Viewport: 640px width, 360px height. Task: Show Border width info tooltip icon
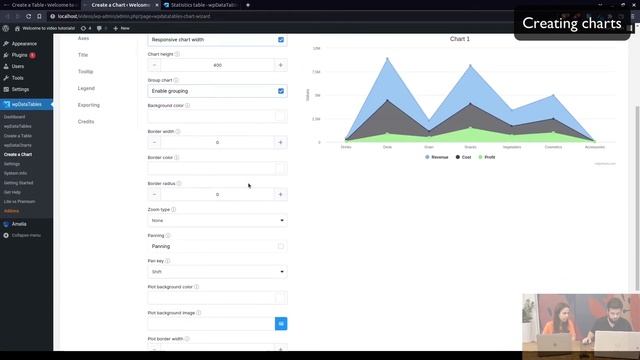click(178, 131)
